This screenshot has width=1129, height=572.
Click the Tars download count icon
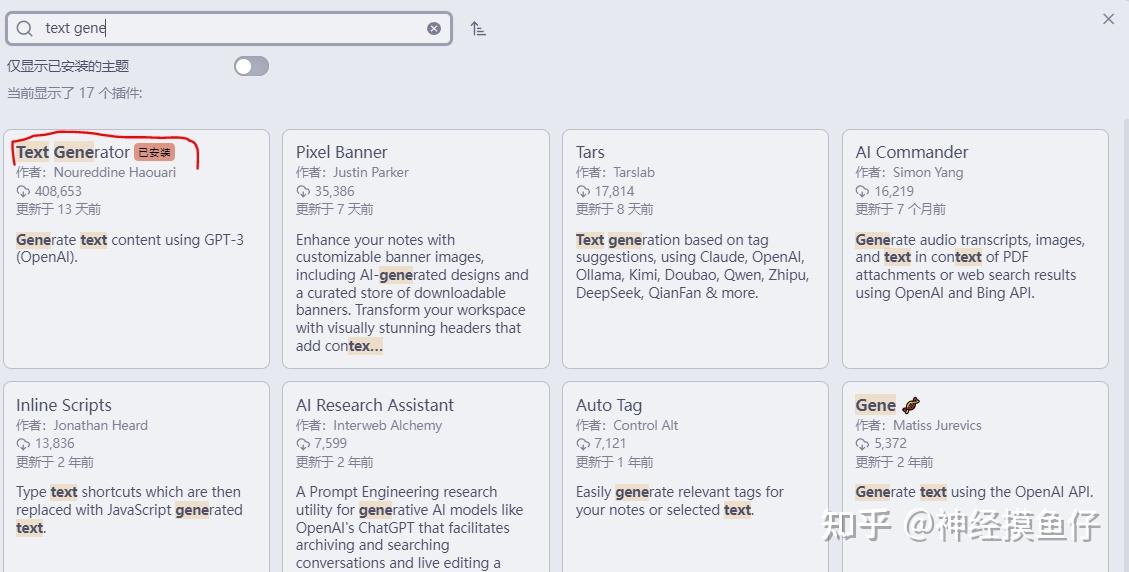[583, 191]
